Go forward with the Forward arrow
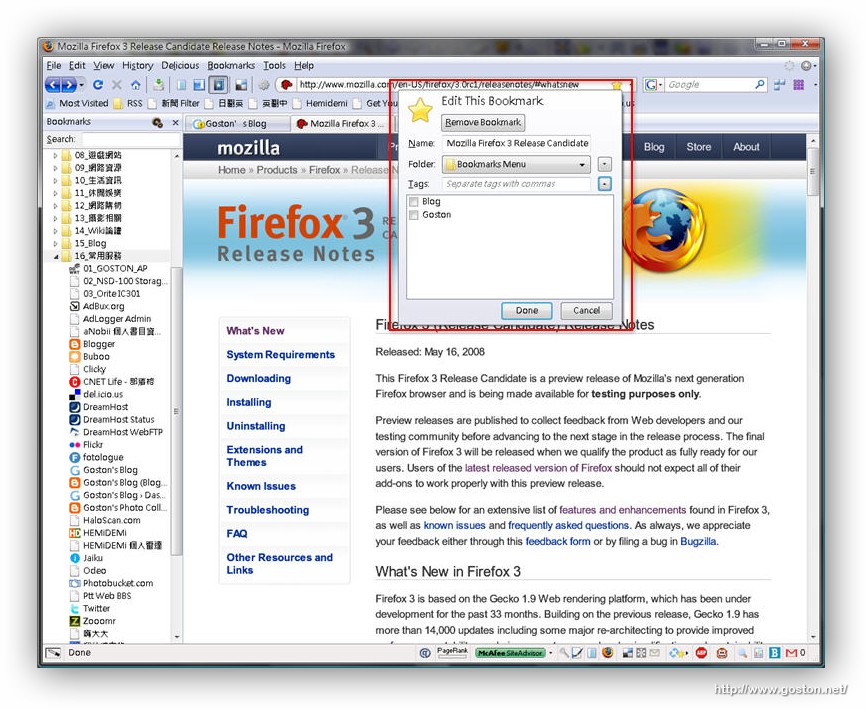 [x=69, y=85]
